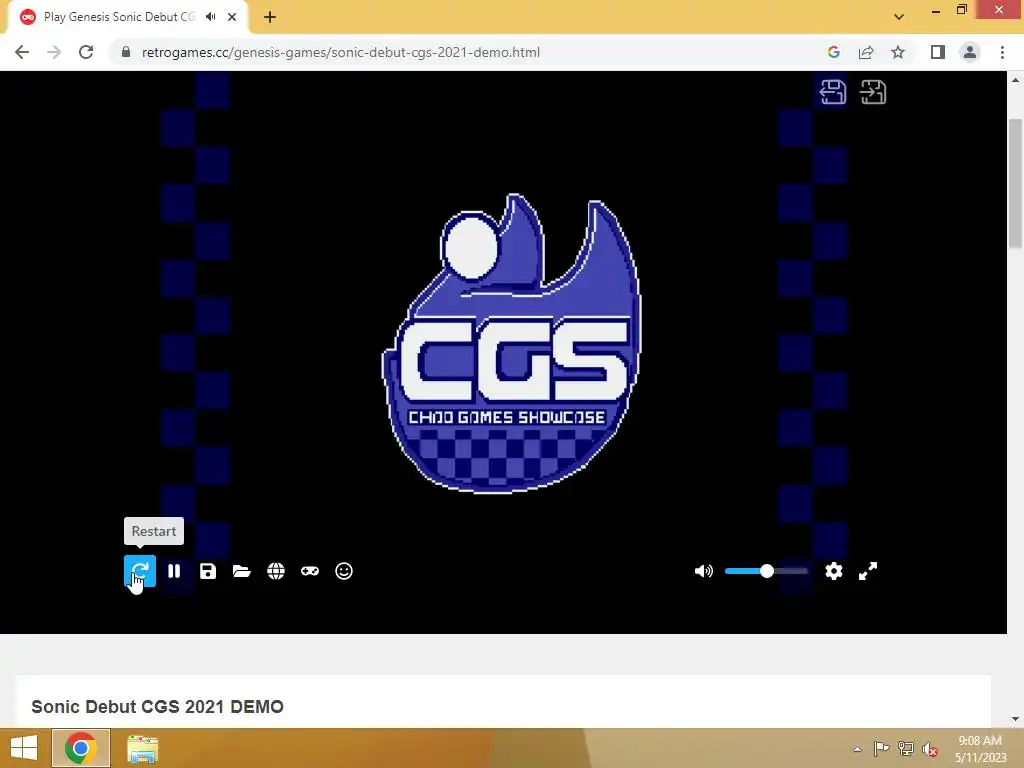Toggle browser side panel
The image size is (1024, 768).
[938, 52]
